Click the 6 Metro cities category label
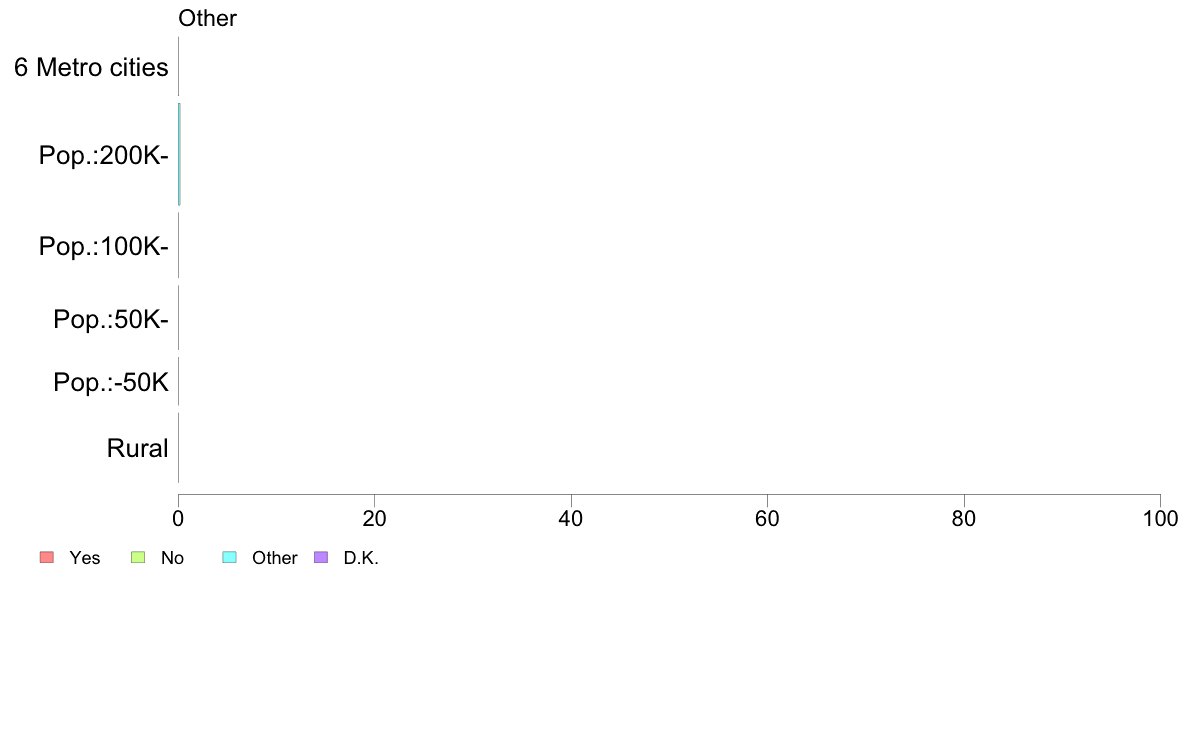The height and width of the screenshot is (736, 1188). (91, 67)
